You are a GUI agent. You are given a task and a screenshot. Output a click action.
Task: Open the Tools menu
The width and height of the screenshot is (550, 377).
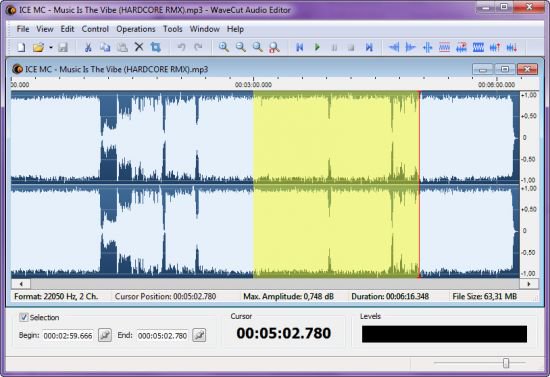click(173, 29)
